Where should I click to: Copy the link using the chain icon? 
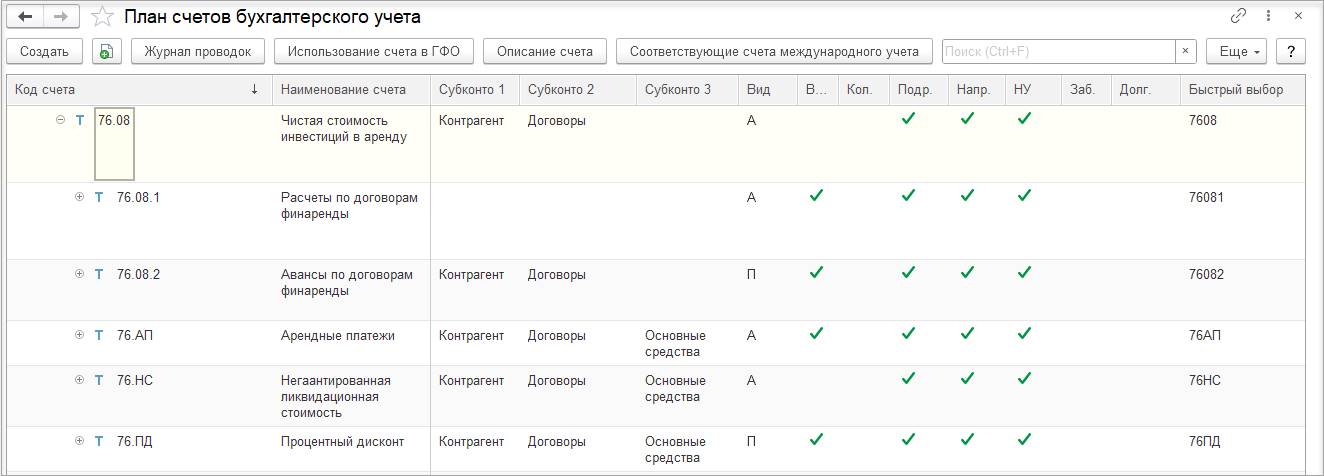[x=1239, y=17]
